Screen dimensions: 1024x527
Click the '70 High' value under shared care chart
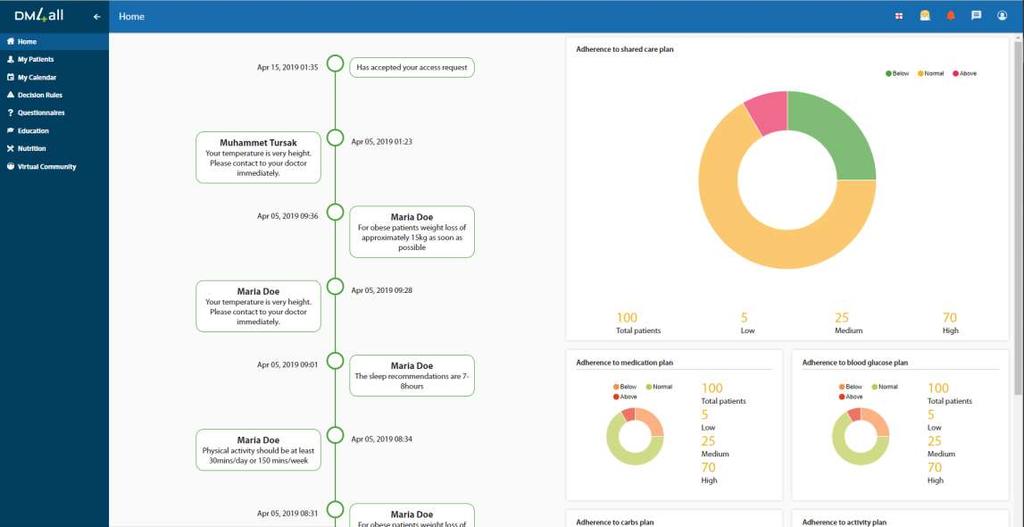(950, 323)
